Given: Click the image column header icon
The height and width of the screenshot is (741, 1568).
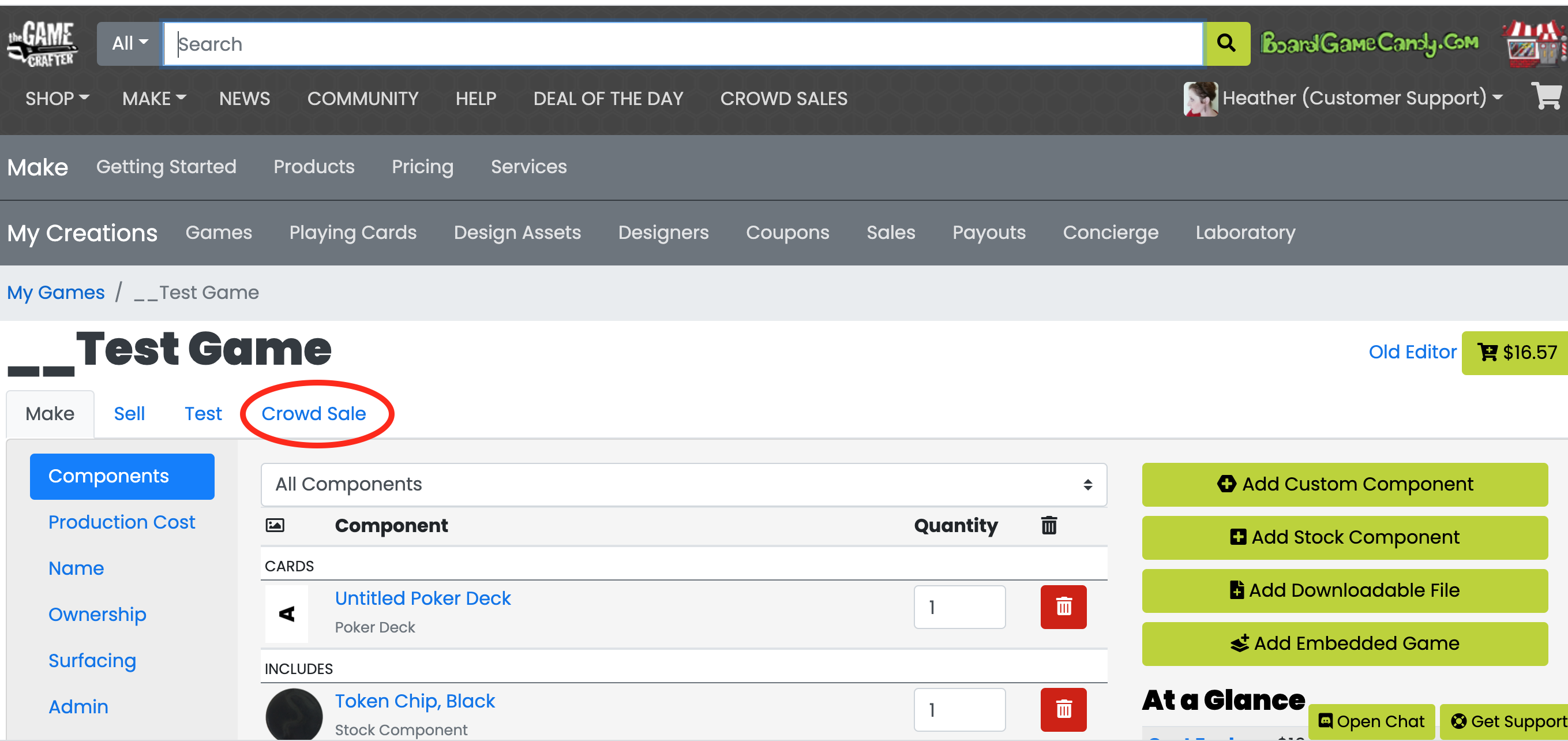Looking at the screenshot, I should pyautogui.click(x=275, y=525).
